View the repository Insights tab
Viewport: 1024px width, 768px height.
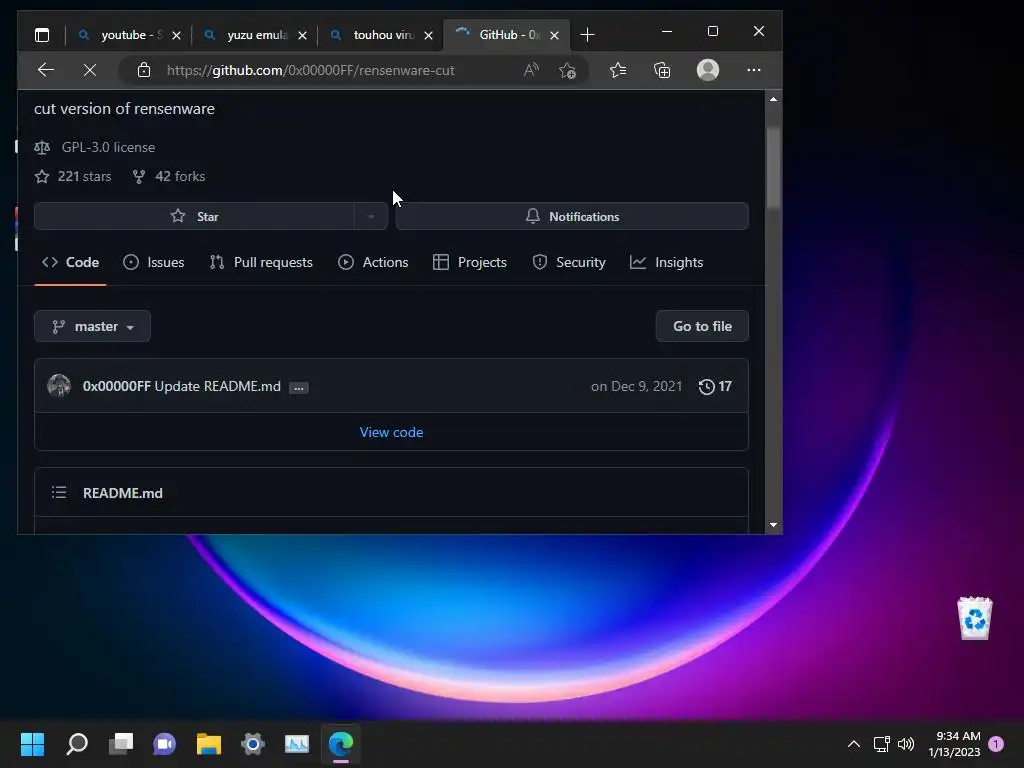(x=666, y=262)
